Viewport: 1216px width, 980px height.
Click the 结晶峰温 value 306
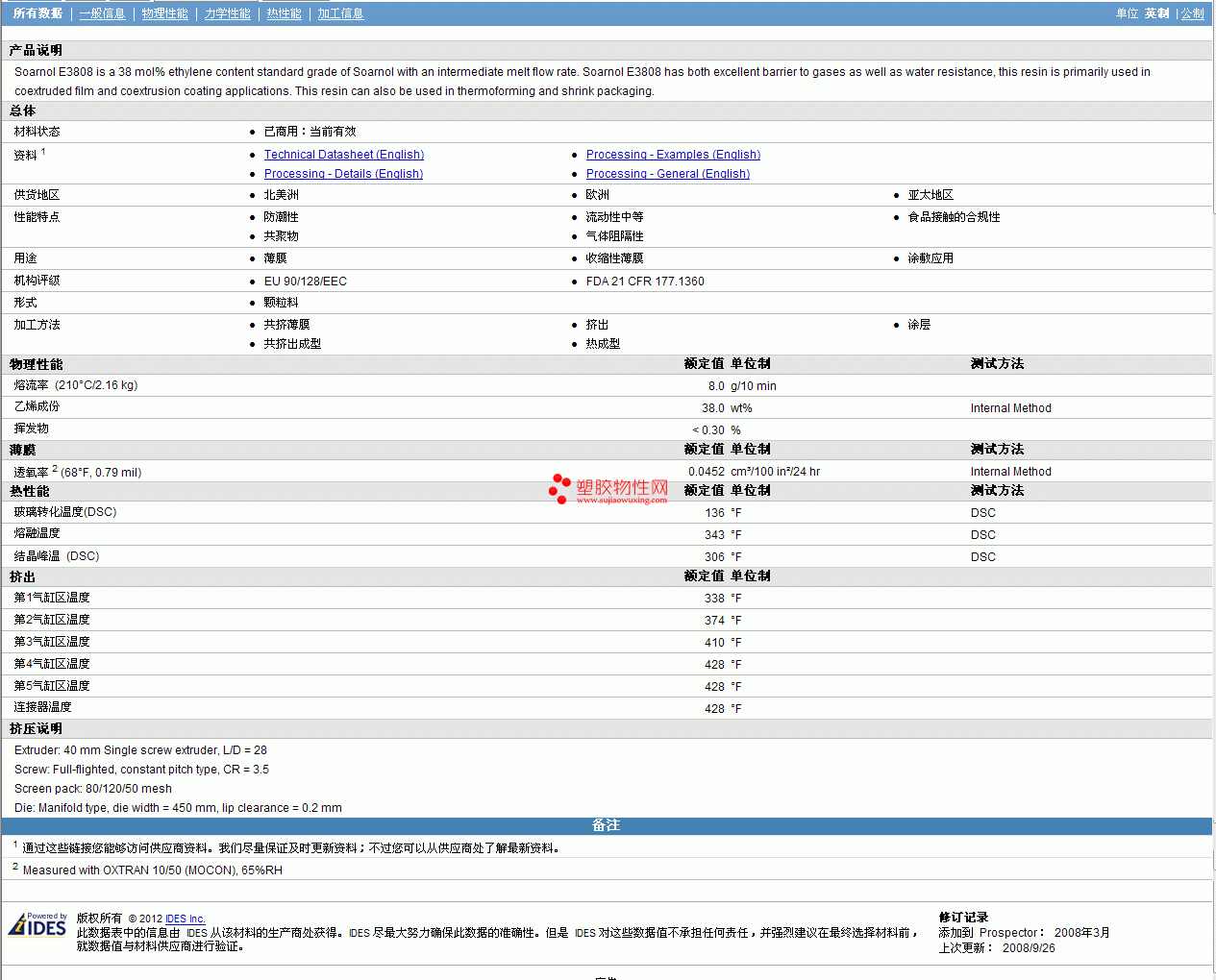pyautogui.click(x=714, y=557)
